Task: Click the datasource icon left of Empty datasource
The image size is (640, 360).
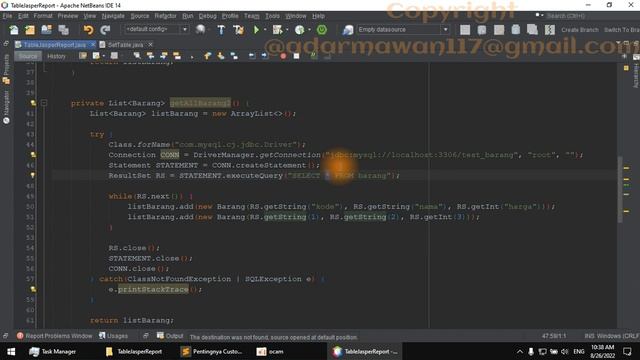Action: pyautogui.click(x=348, y=30)
